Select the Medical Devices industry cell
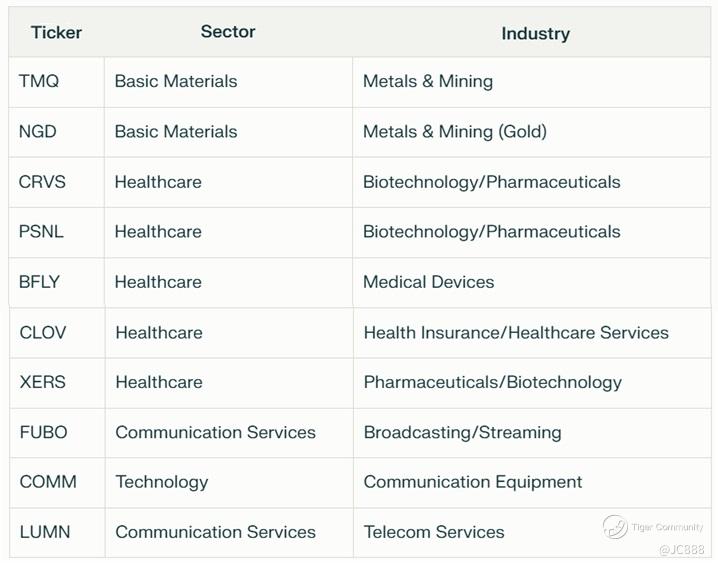Viewport: 718px width, 566px height. coord(428,282)
